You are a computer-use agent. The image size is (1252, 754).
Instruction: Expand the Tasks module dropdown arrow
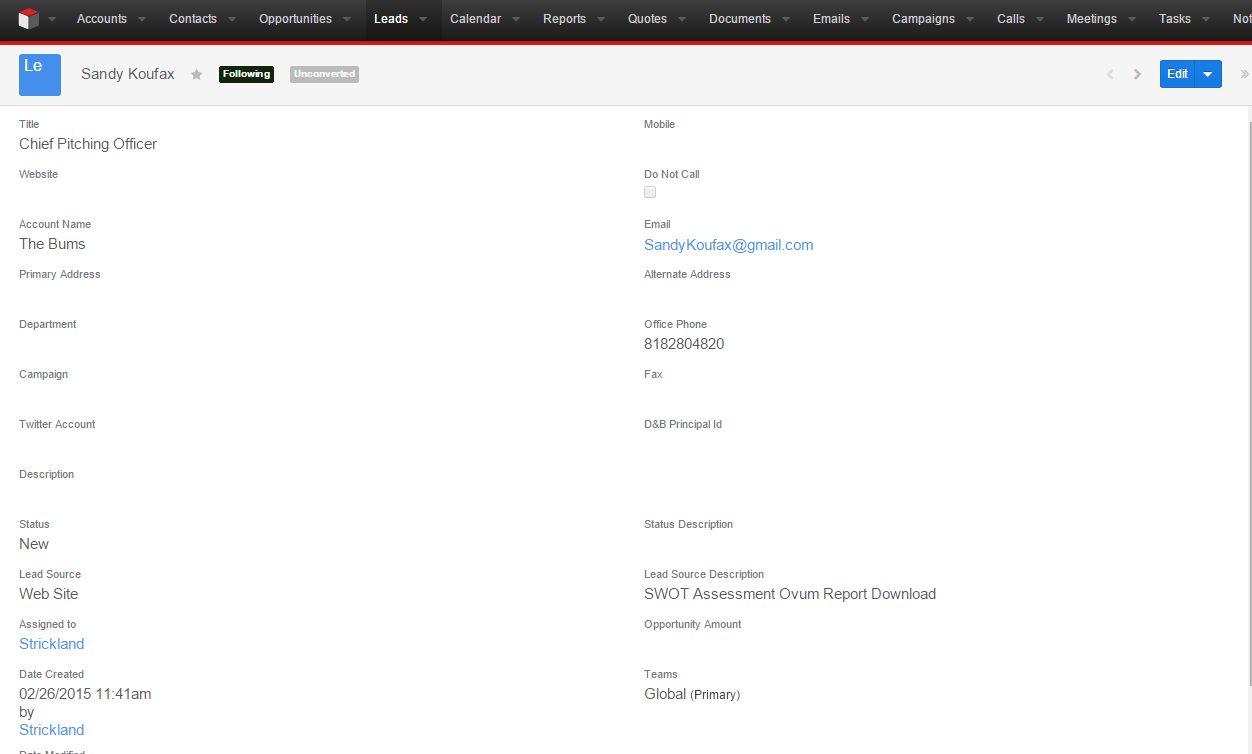(x=1206, y=19)
